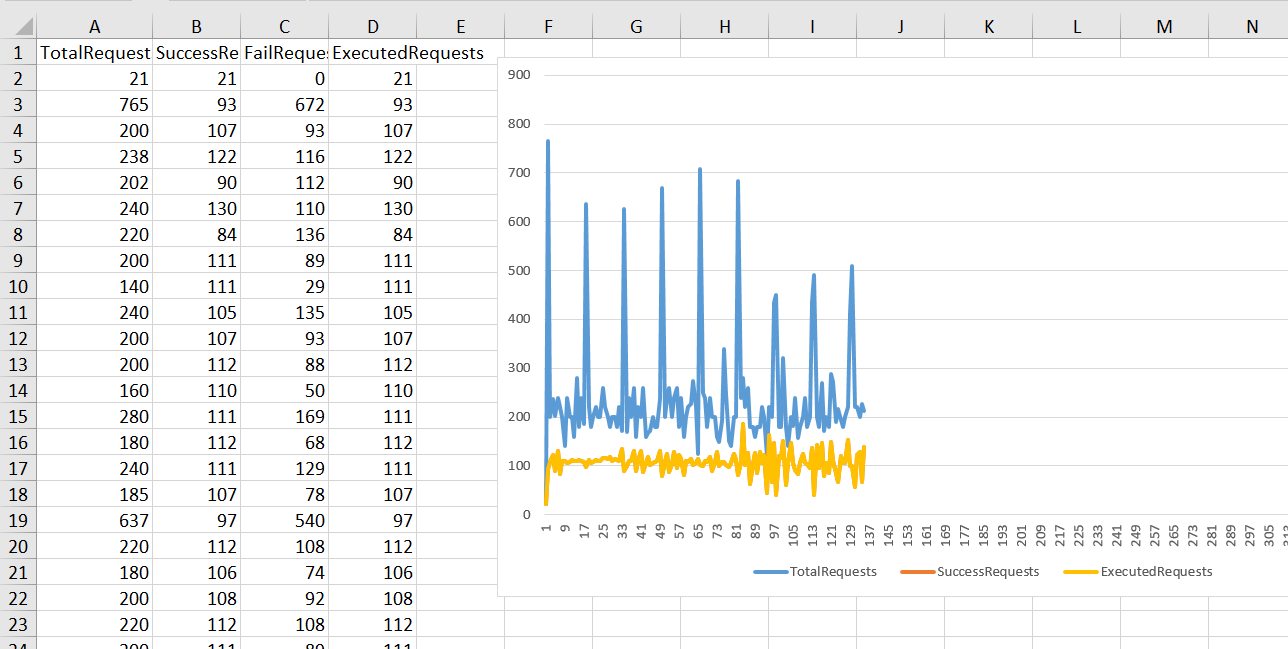Click the blue line's peak near 765
Viewport: 1288px width, 649px height.
[x=548, y=142]
